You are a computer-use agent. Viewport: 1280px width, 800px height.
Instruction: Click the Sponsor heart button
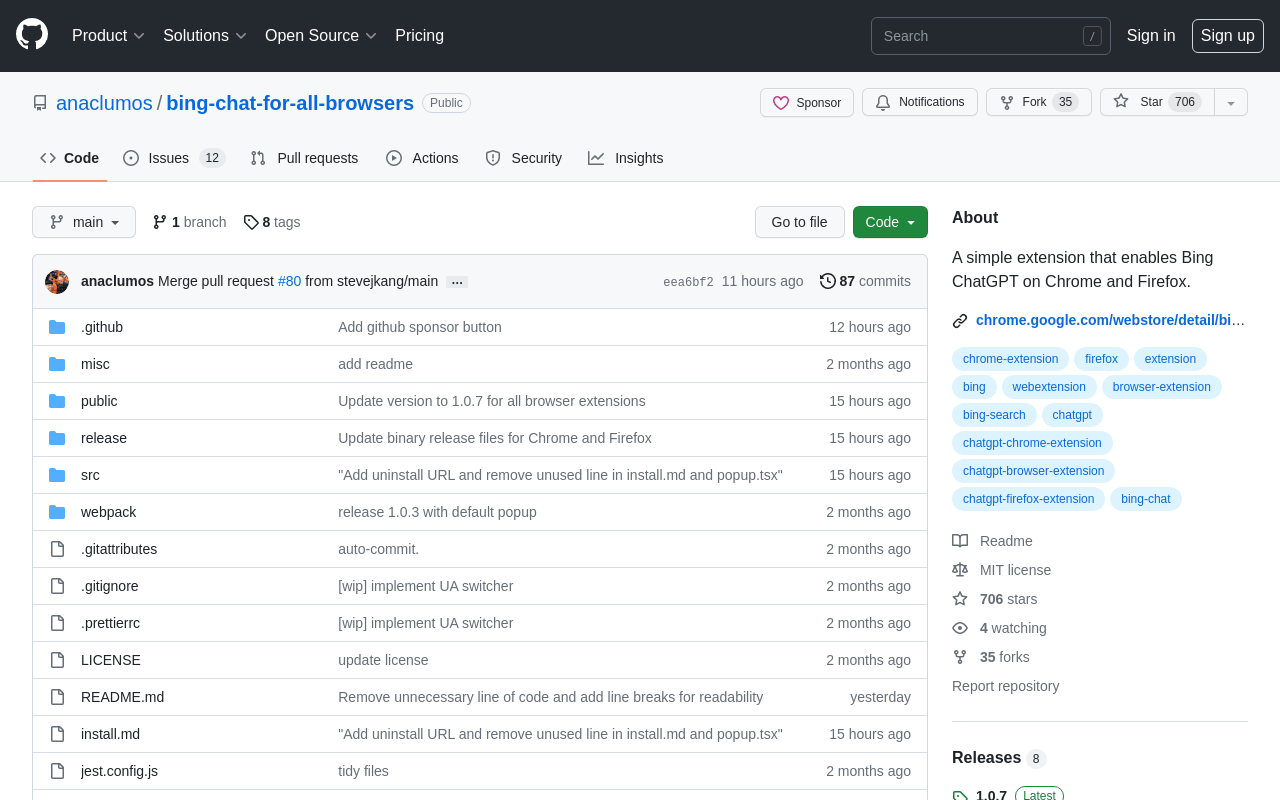(807, 102)
